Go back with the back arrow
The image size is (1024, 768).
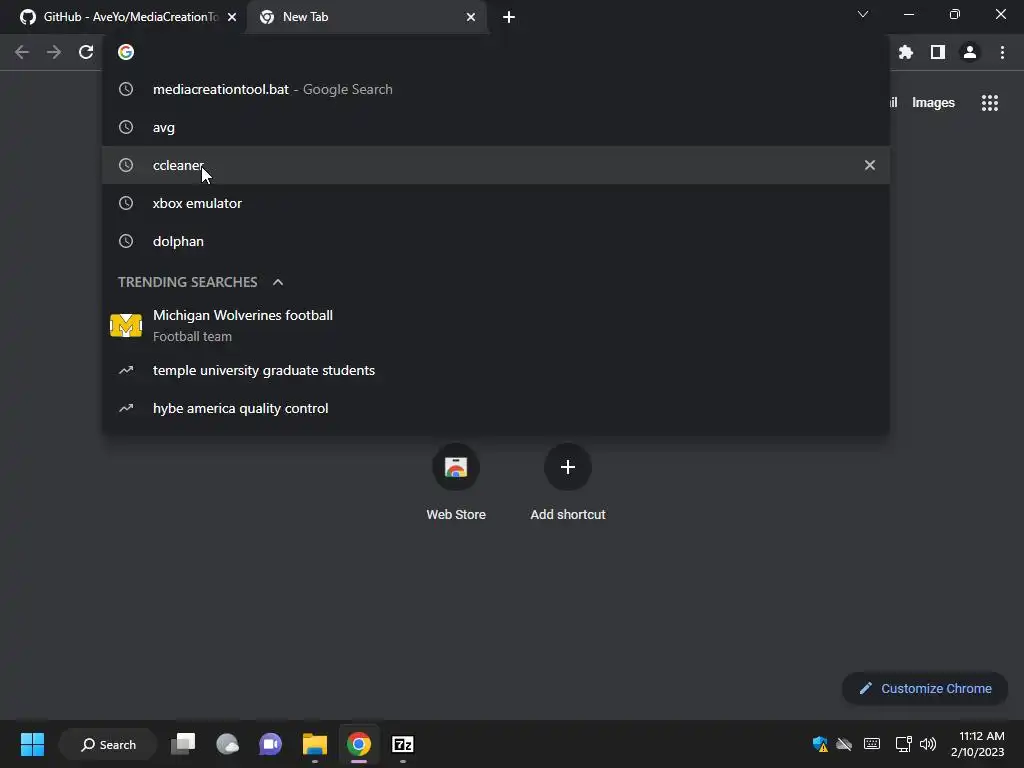coord(22,52)
